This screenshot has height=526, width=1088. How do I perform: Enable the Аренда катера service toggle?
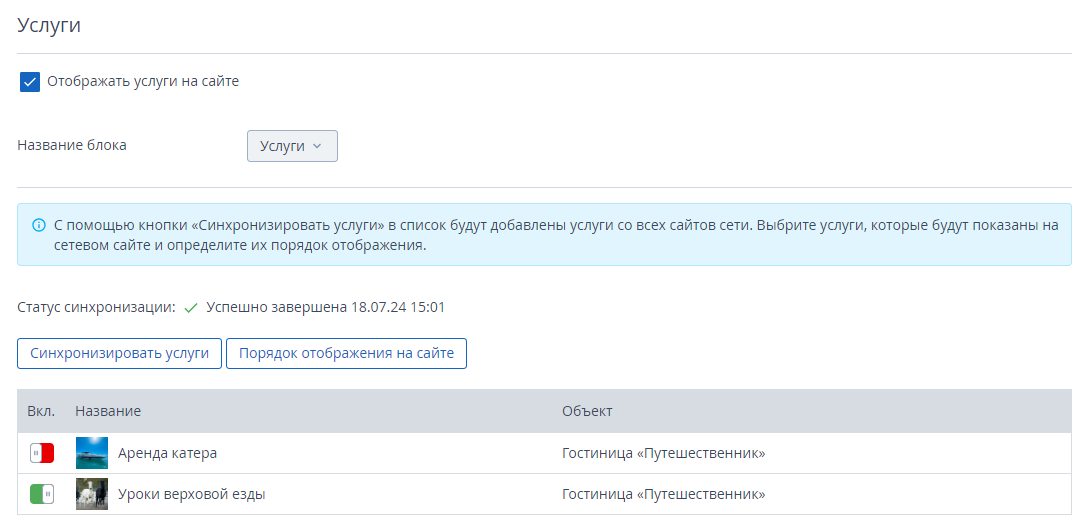[x=42, y=453]
